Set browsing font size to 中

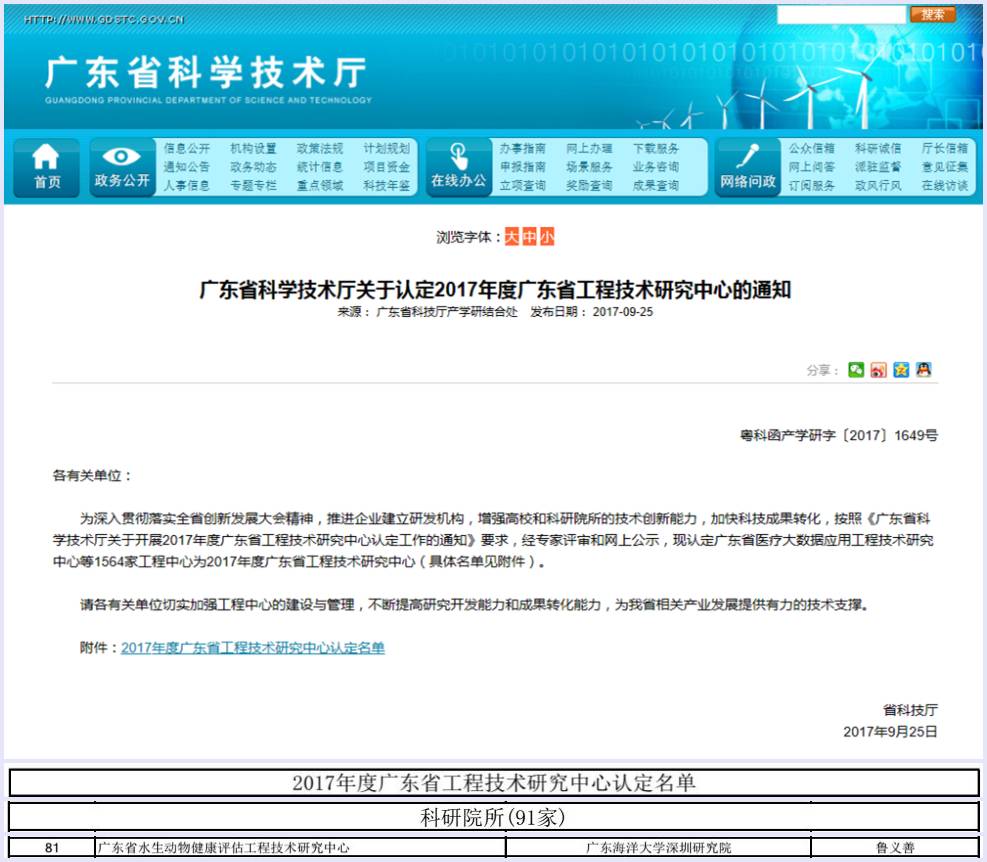529,237
